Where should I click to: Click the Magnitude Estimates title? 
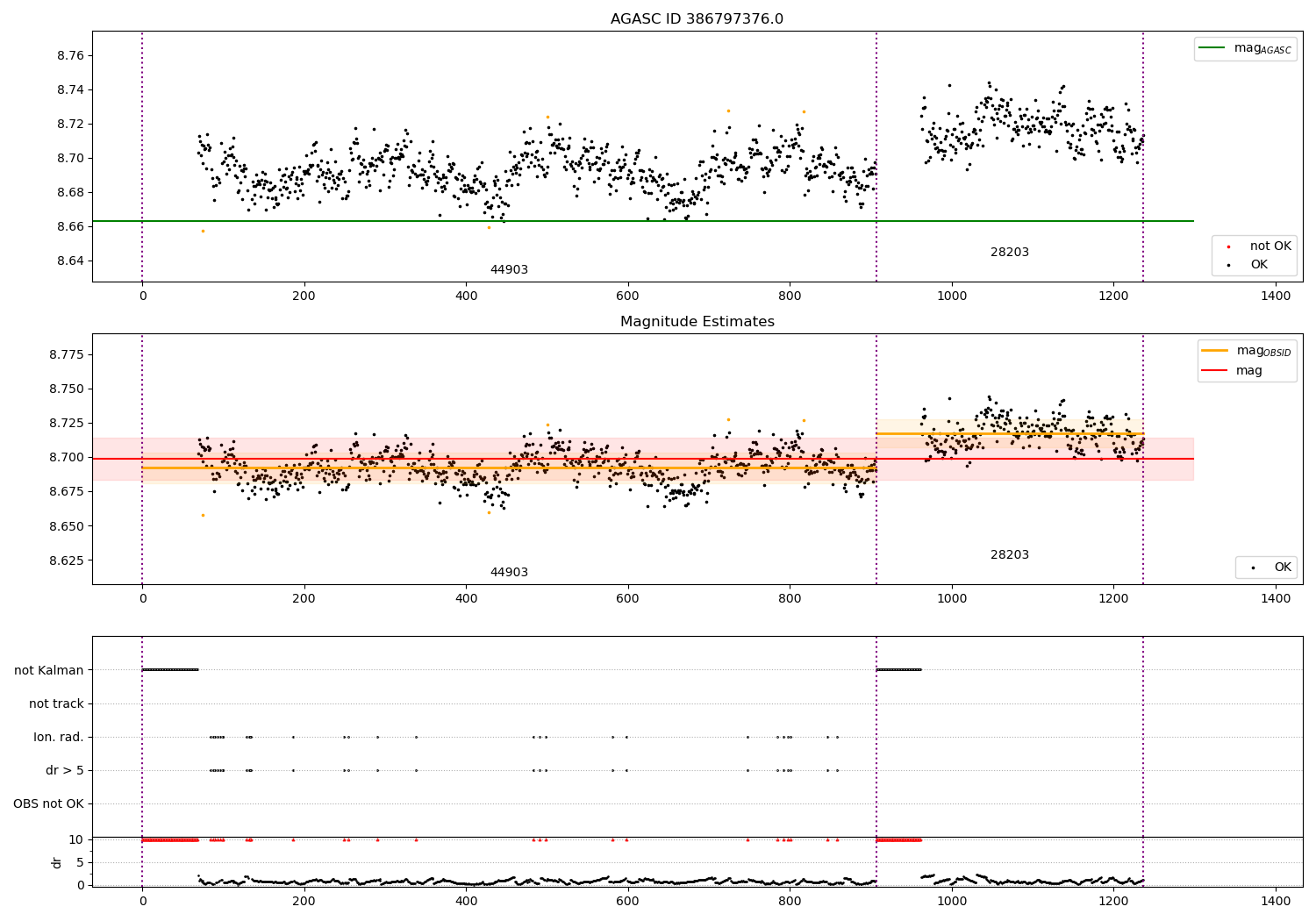tap(697, 322)
